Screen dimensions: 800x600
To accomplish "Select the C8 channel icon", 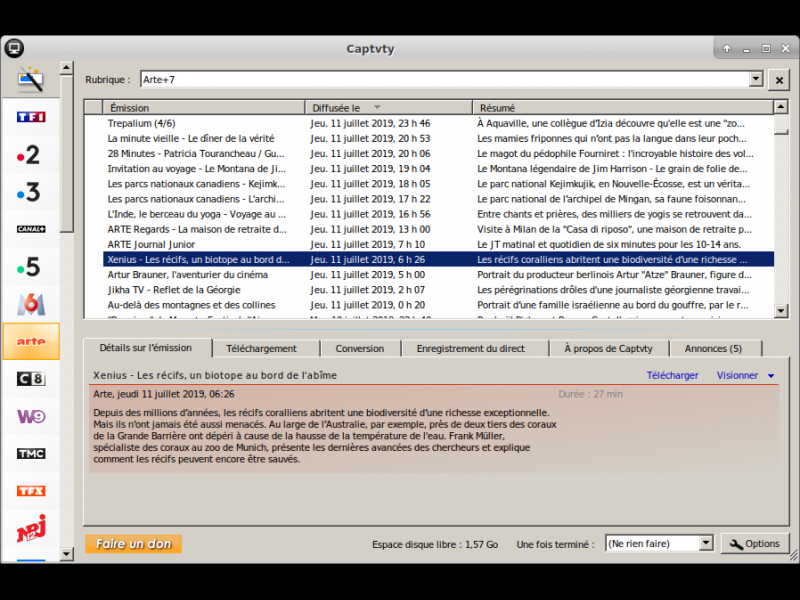I will pos(31,379).
